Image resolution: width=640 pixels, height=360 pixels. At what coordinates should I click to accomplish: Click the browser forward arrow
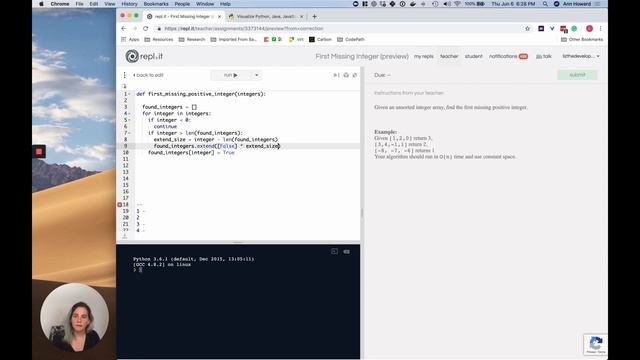135,29
